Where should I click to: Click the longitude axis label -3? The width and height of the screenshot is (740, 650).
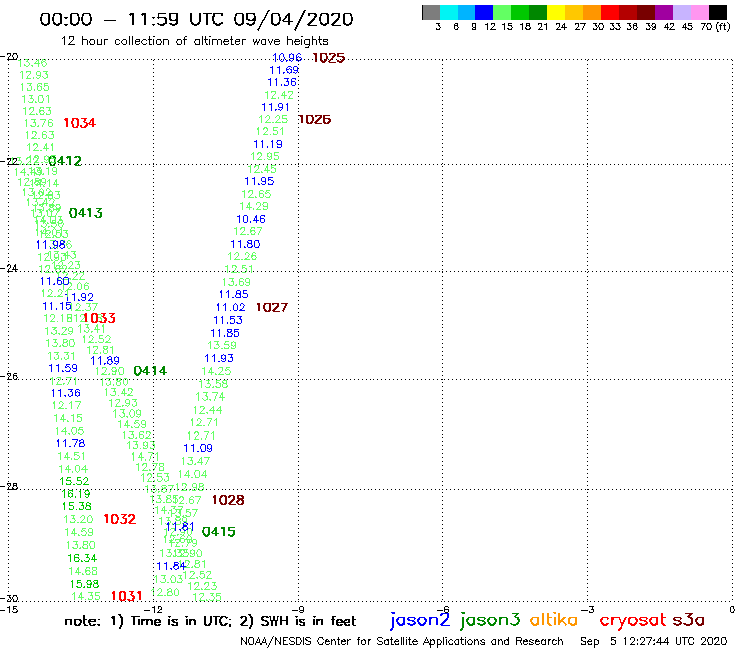point(588,609)
